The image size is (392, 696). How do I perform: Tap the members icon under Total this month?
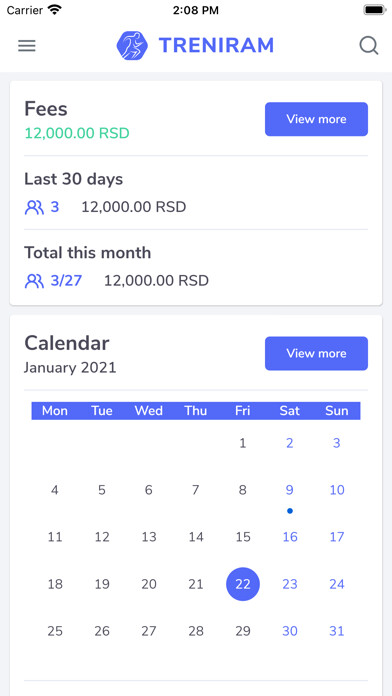tap(34, 281)
